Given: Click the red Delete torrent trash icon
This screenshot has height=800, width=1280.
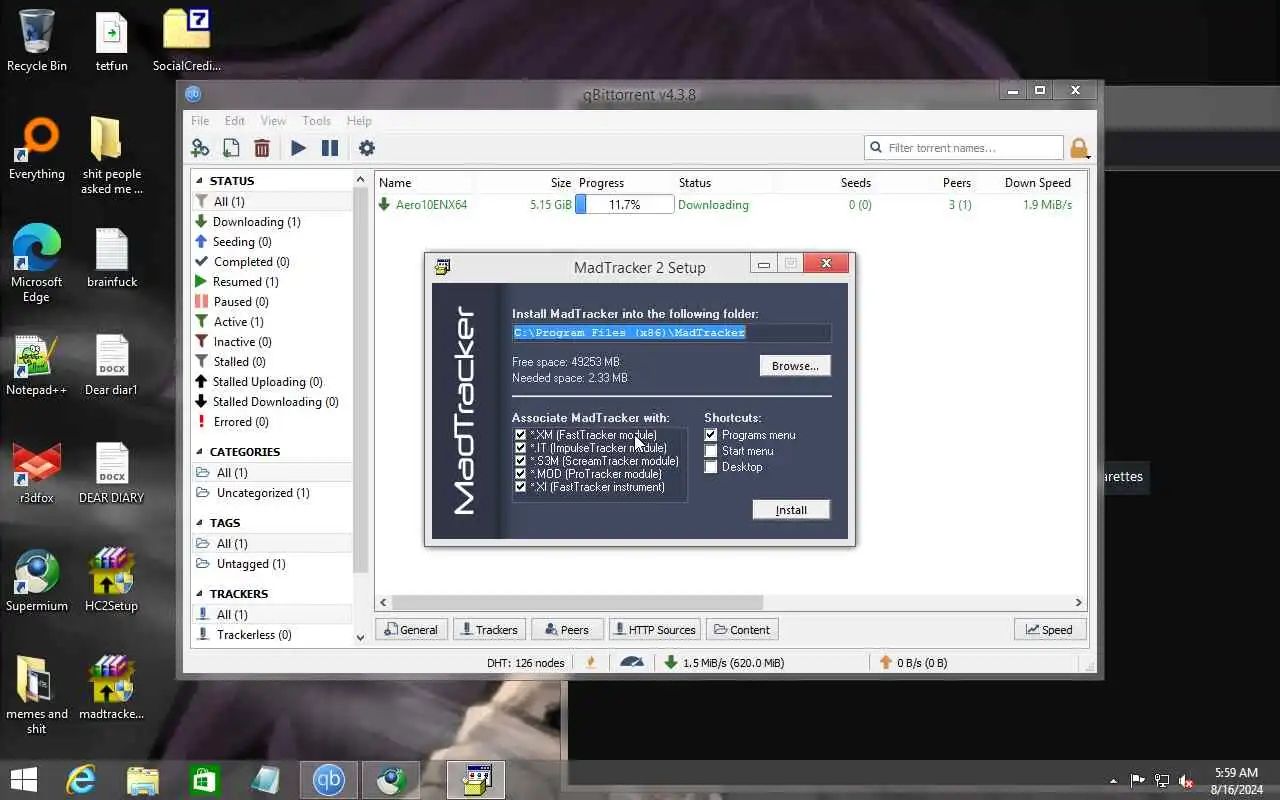Looking at the screenshot, I should (x=262, y=148).
